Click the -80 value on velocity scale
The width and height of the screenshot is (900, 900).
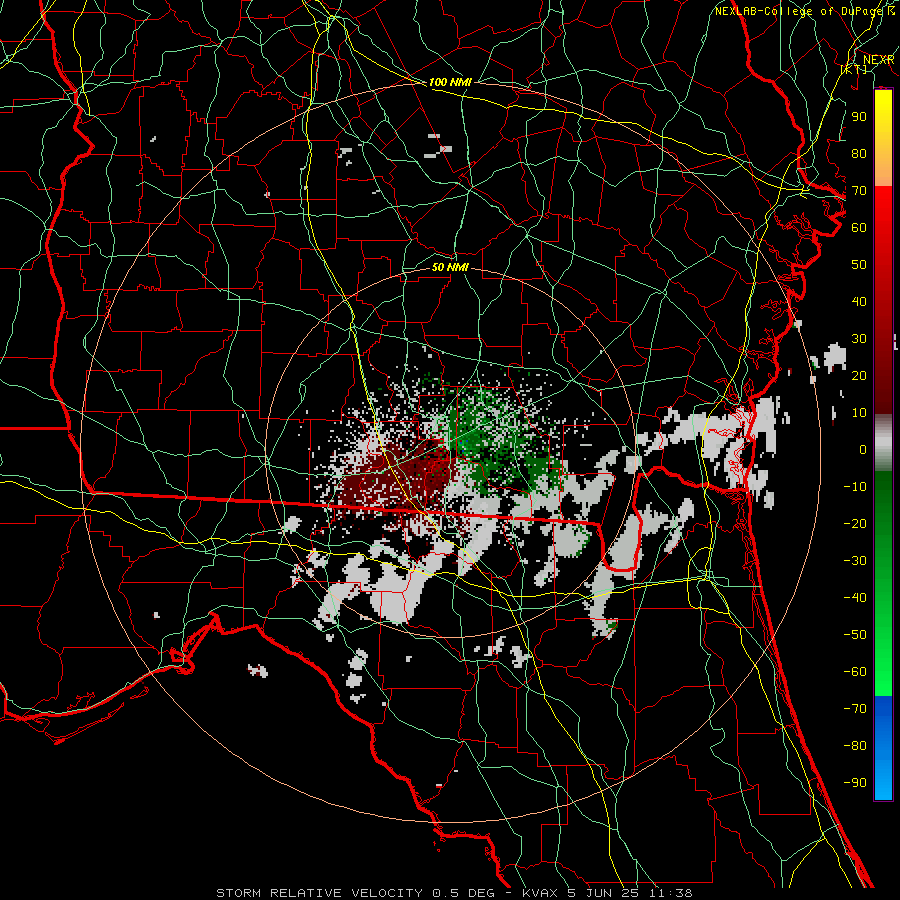(x=855, y=746)
